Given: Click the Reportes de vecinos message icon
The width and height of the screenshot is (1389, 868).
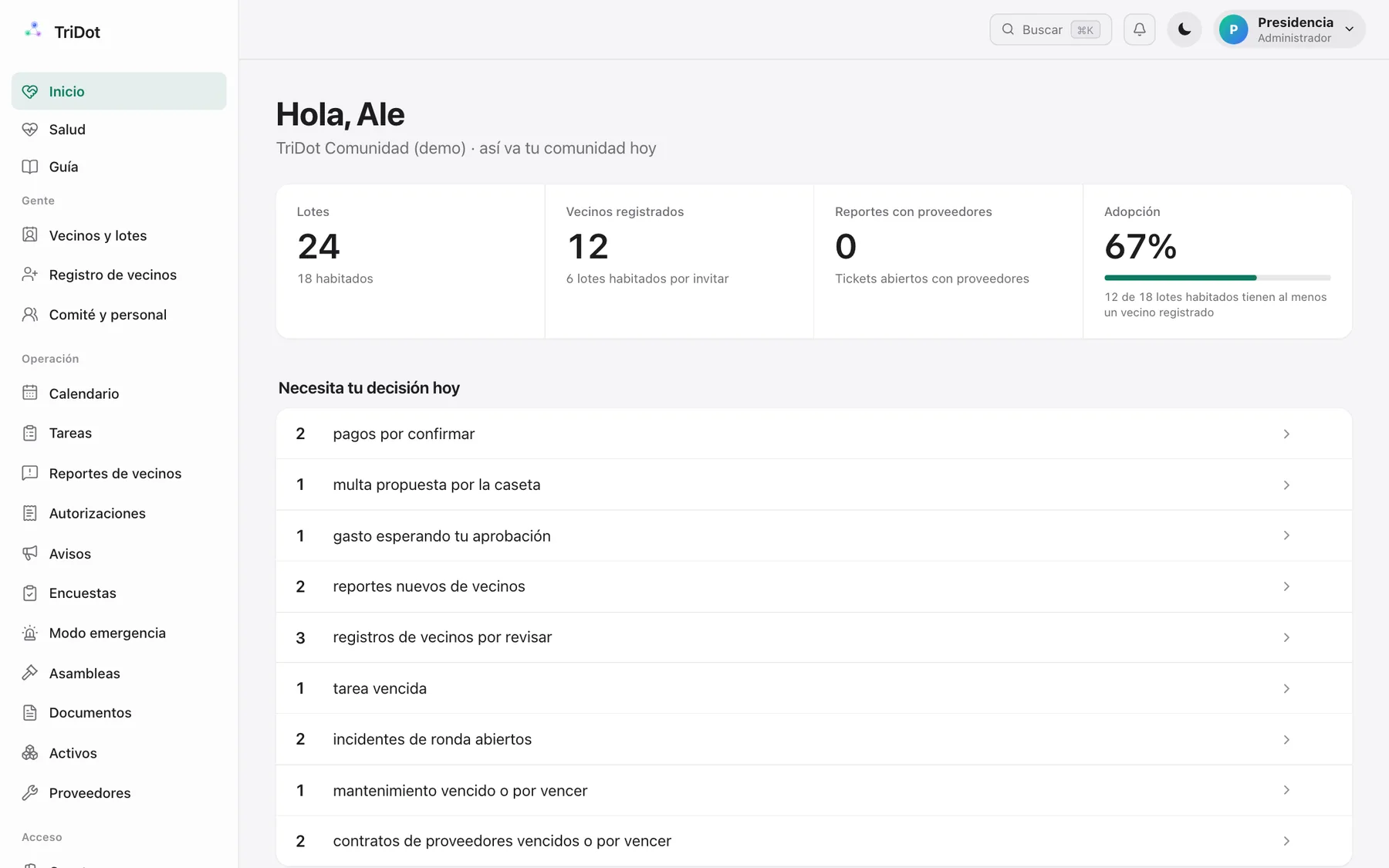Looking at the screenshot, I should tap(30, 473).
